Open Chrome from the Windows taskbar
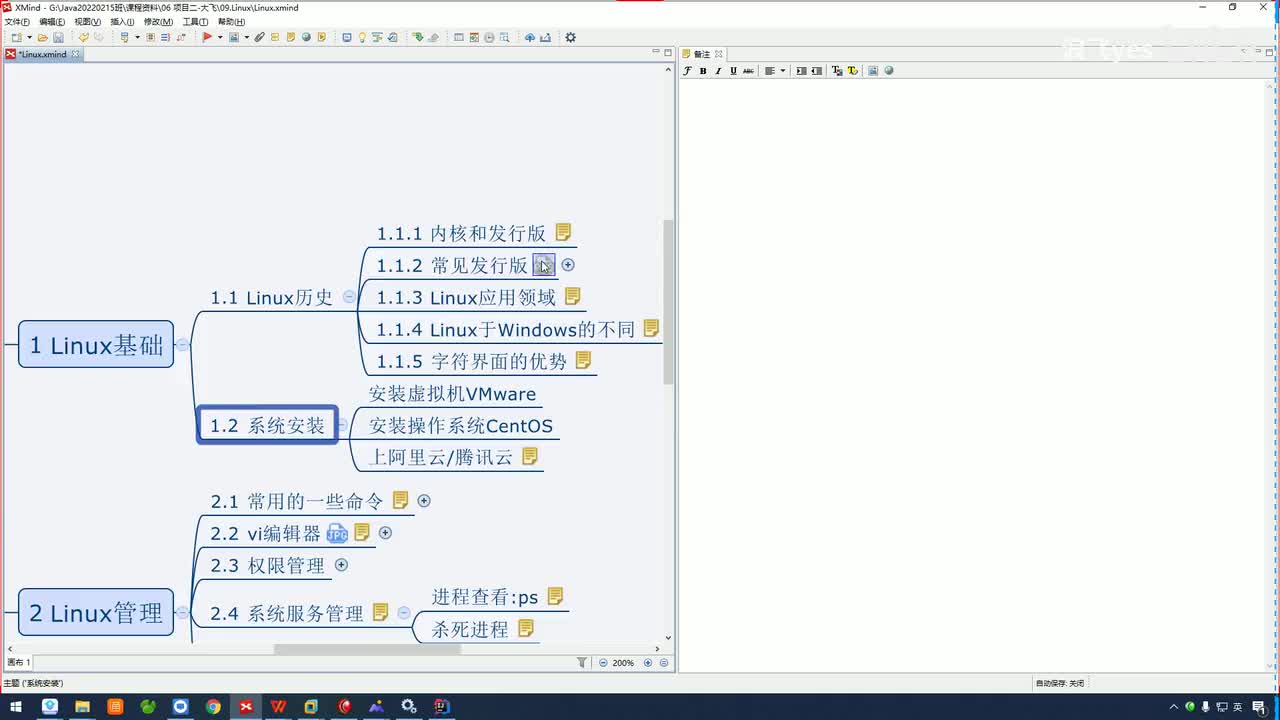This screenshot has height=720, width=1280. coord(213,707)
